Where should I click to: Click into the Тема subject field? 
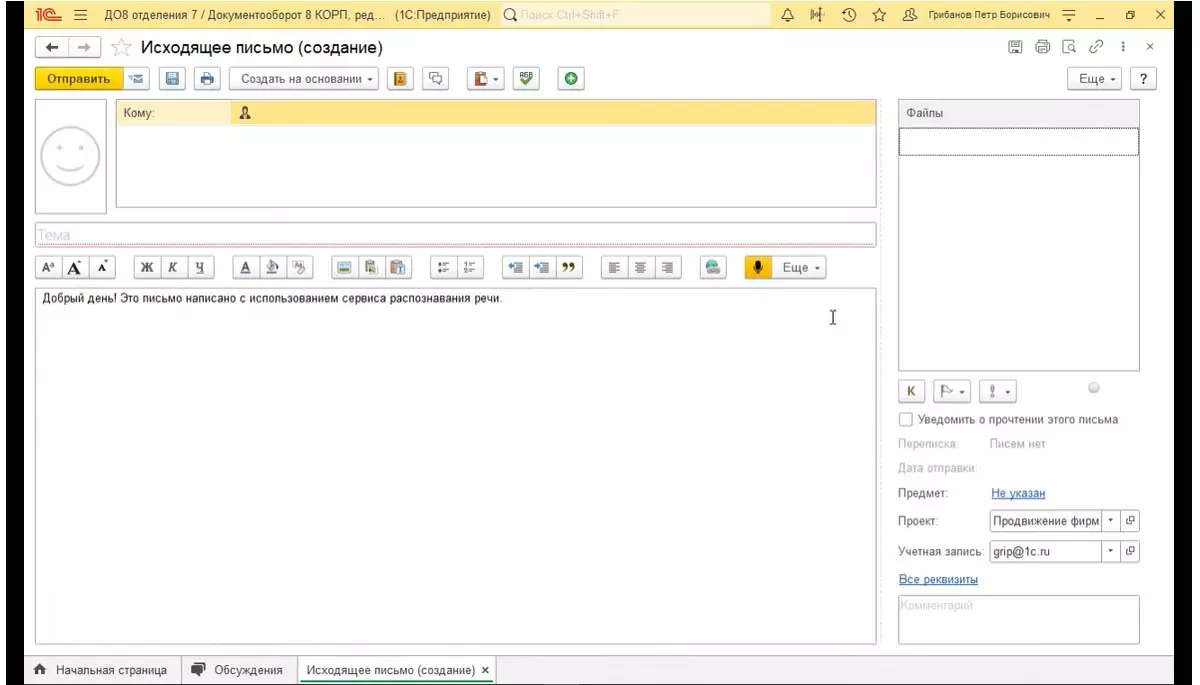[x=455, y=235]
